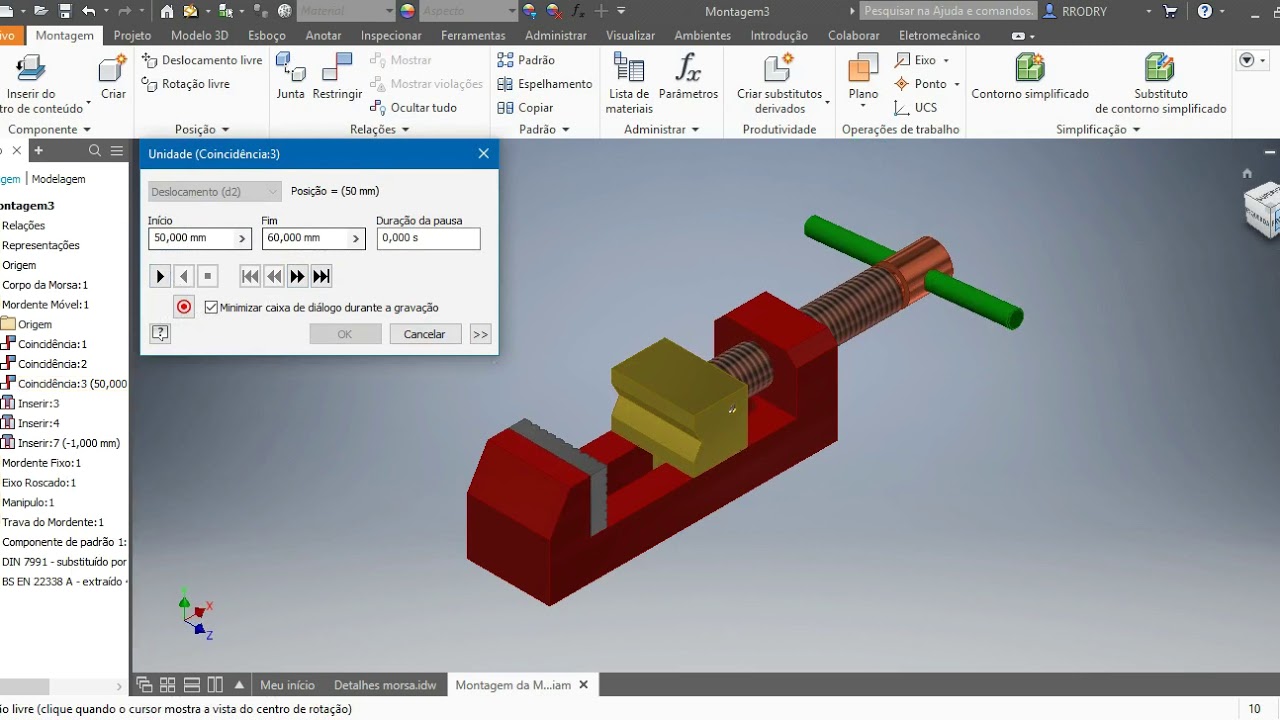
Task: Select Coincidência:1 in the browser tree
Action: coord(52,344)
